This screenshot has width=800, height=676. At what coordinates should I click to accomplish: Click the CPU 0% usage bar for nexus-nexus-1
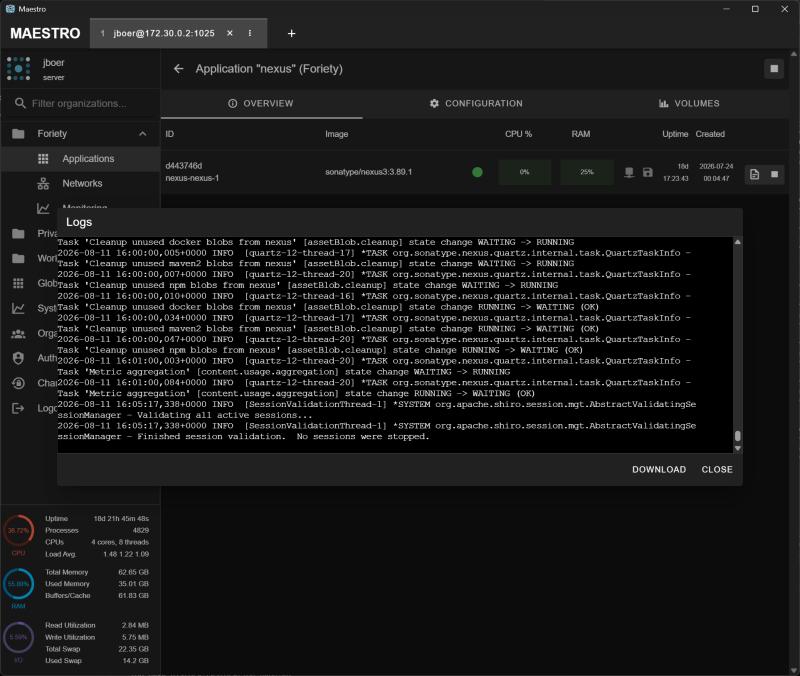click(x=524, y=172)
